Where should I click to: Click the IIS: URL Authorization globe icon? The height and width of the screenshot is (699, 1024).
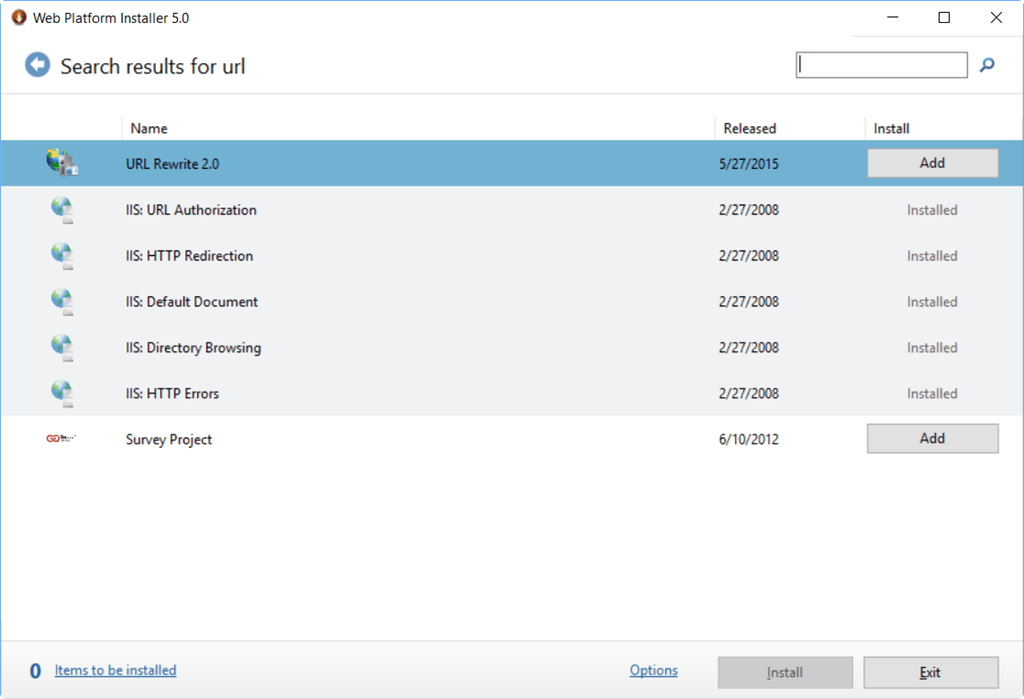pyautogui.click(x=63, y=210)
